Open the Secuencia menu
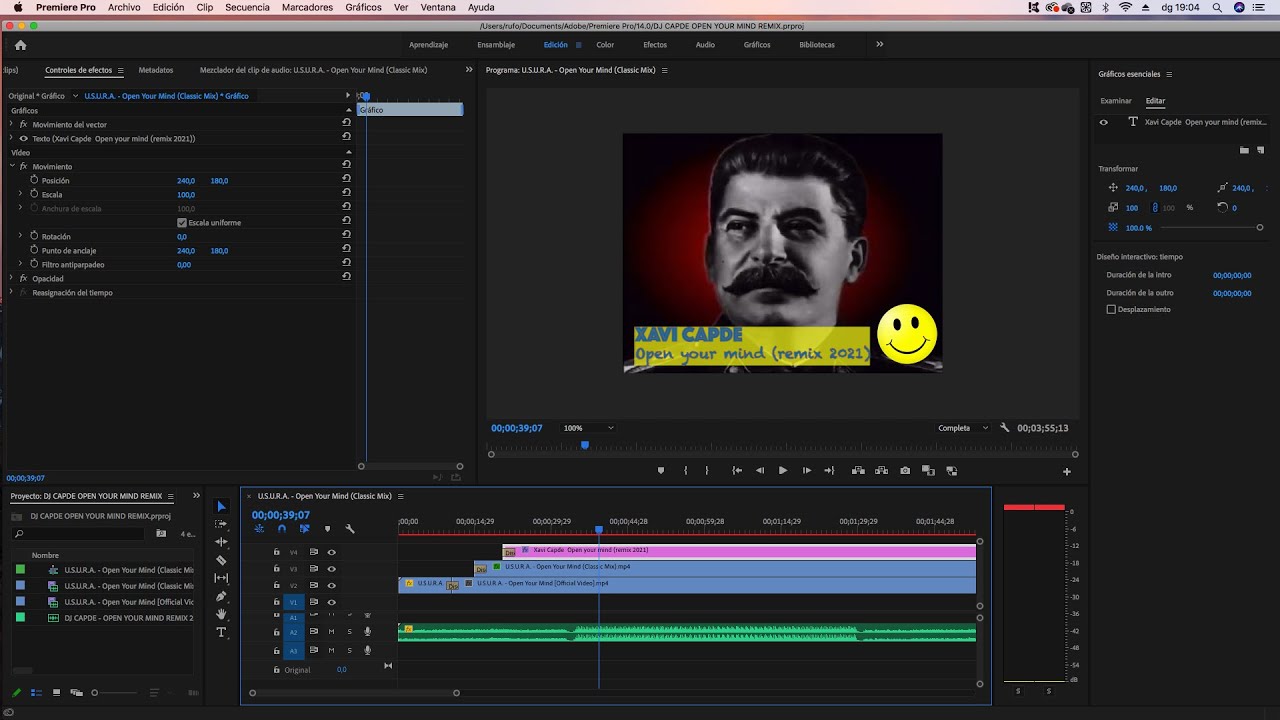 pyautogui.click(x=247, y=7)
